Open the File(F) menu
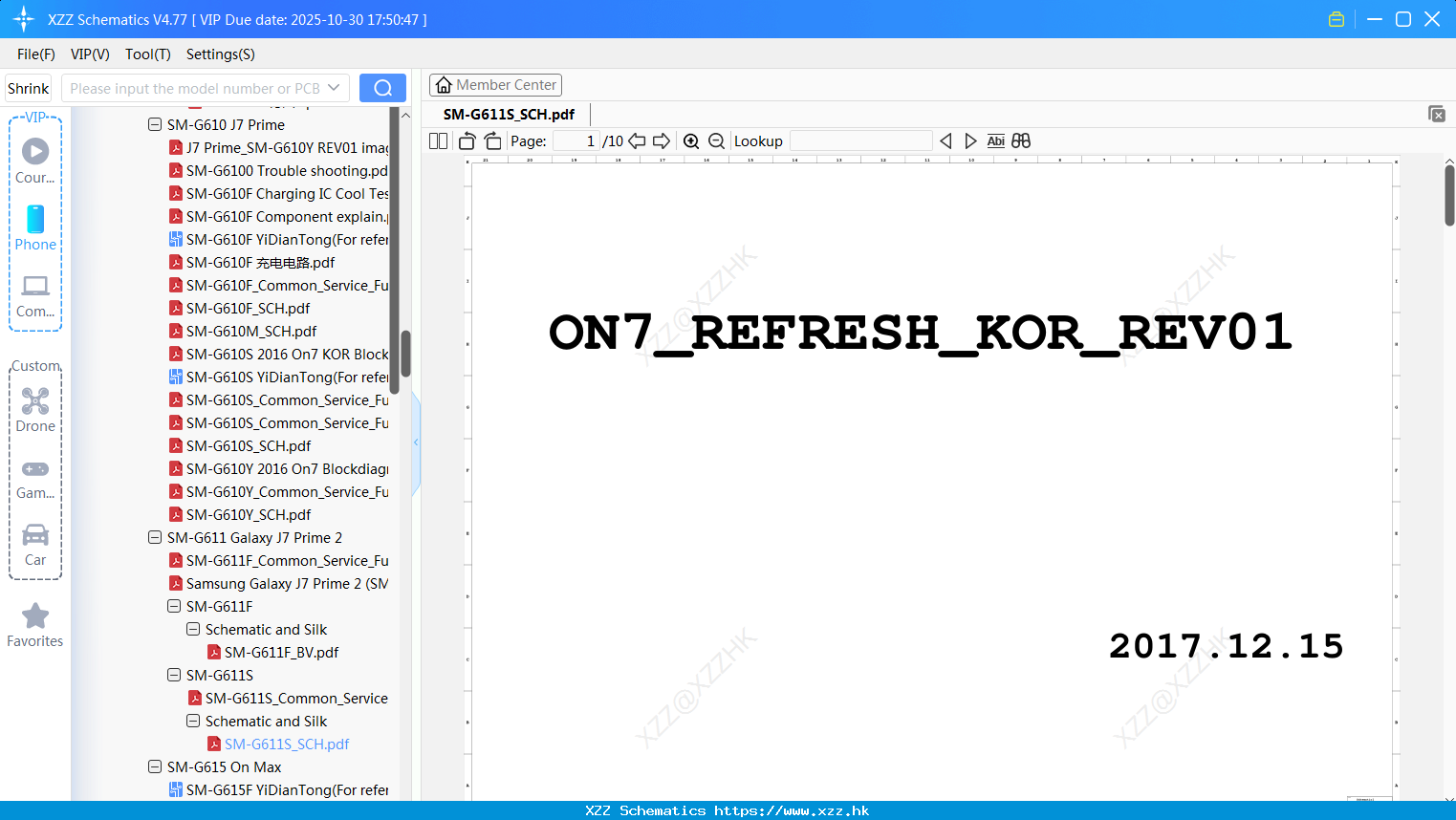 click(36, 54)
